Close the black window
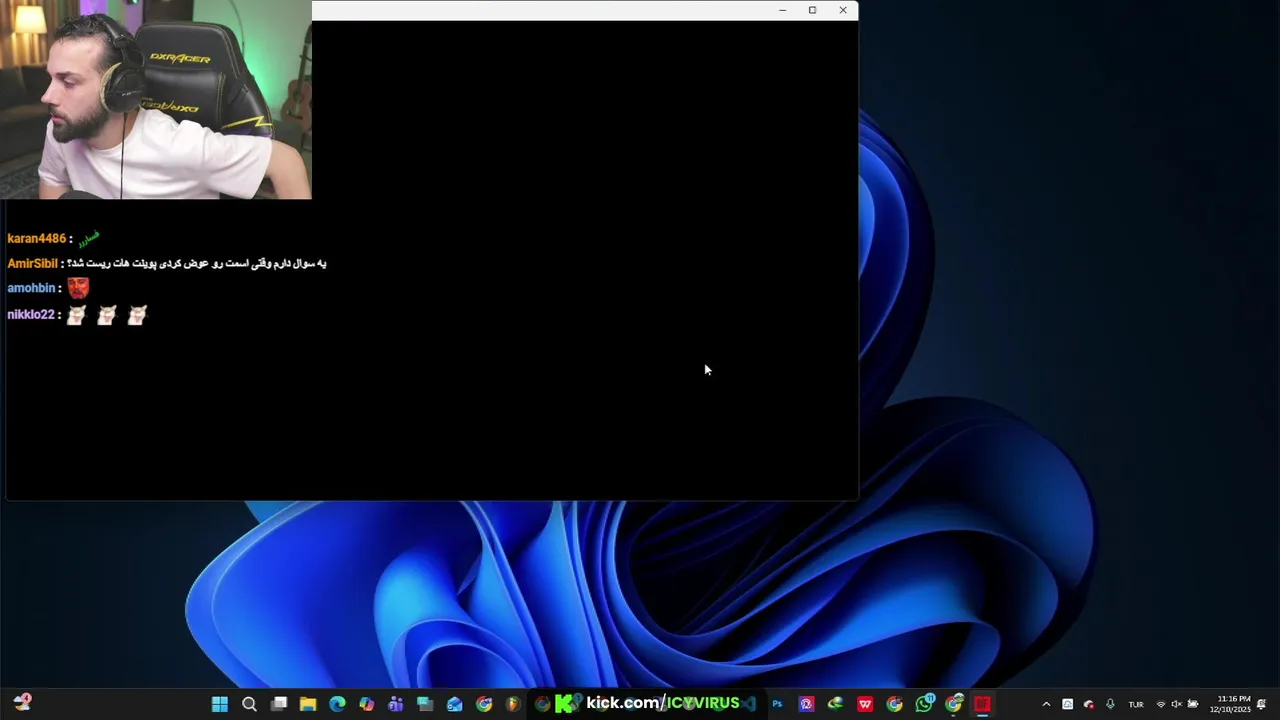Image resolution: width=1280 pixels, height=720 pixels. click(843, 10)
